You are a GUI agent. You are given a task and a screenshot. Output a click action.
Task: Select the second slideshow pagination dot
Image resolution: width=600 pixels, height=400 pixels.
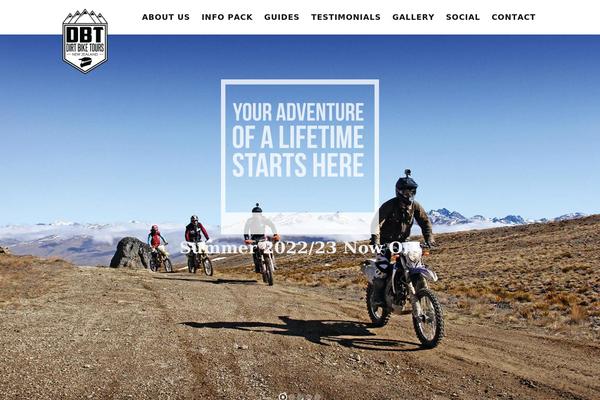[x=293, y=397]
